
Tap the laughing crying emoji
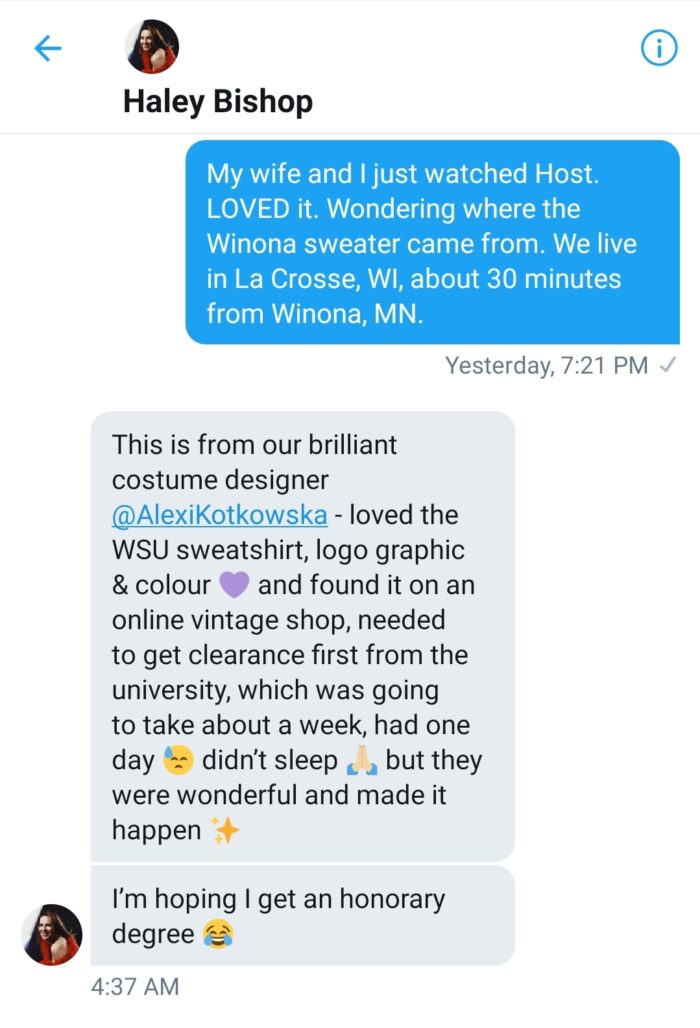click(216, 934)
